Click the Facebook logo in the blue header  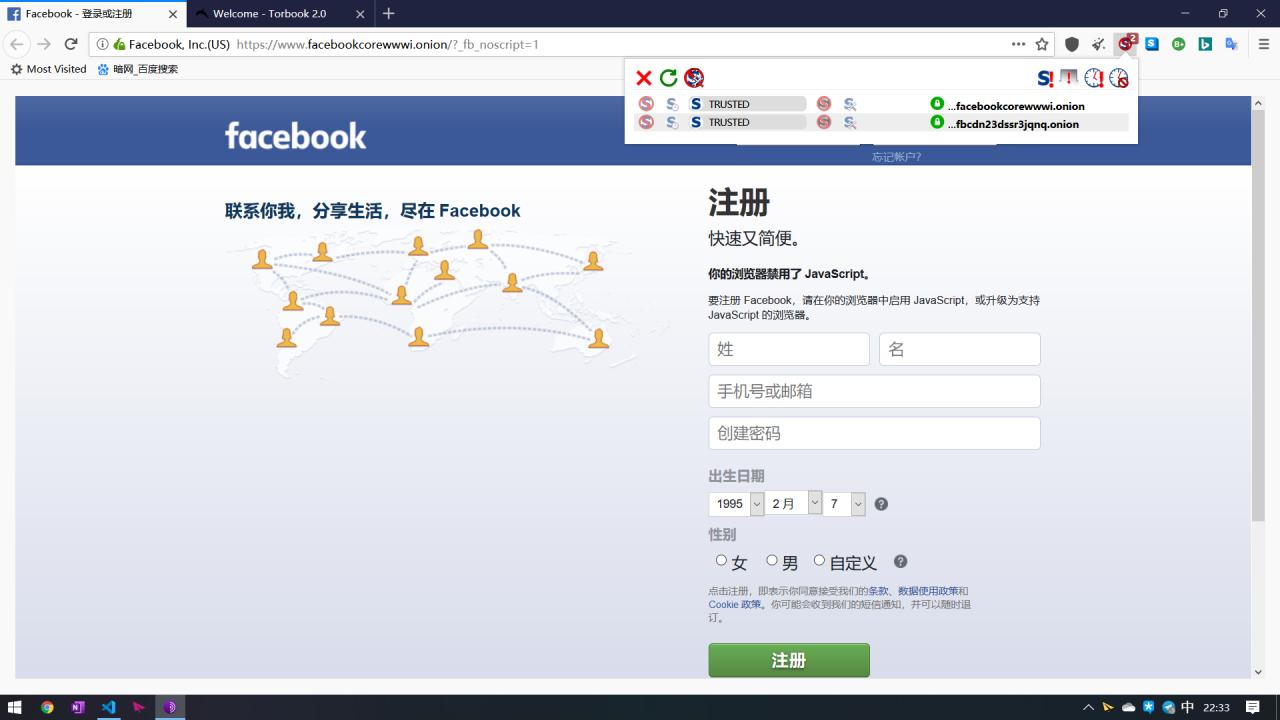pos(295,136)
